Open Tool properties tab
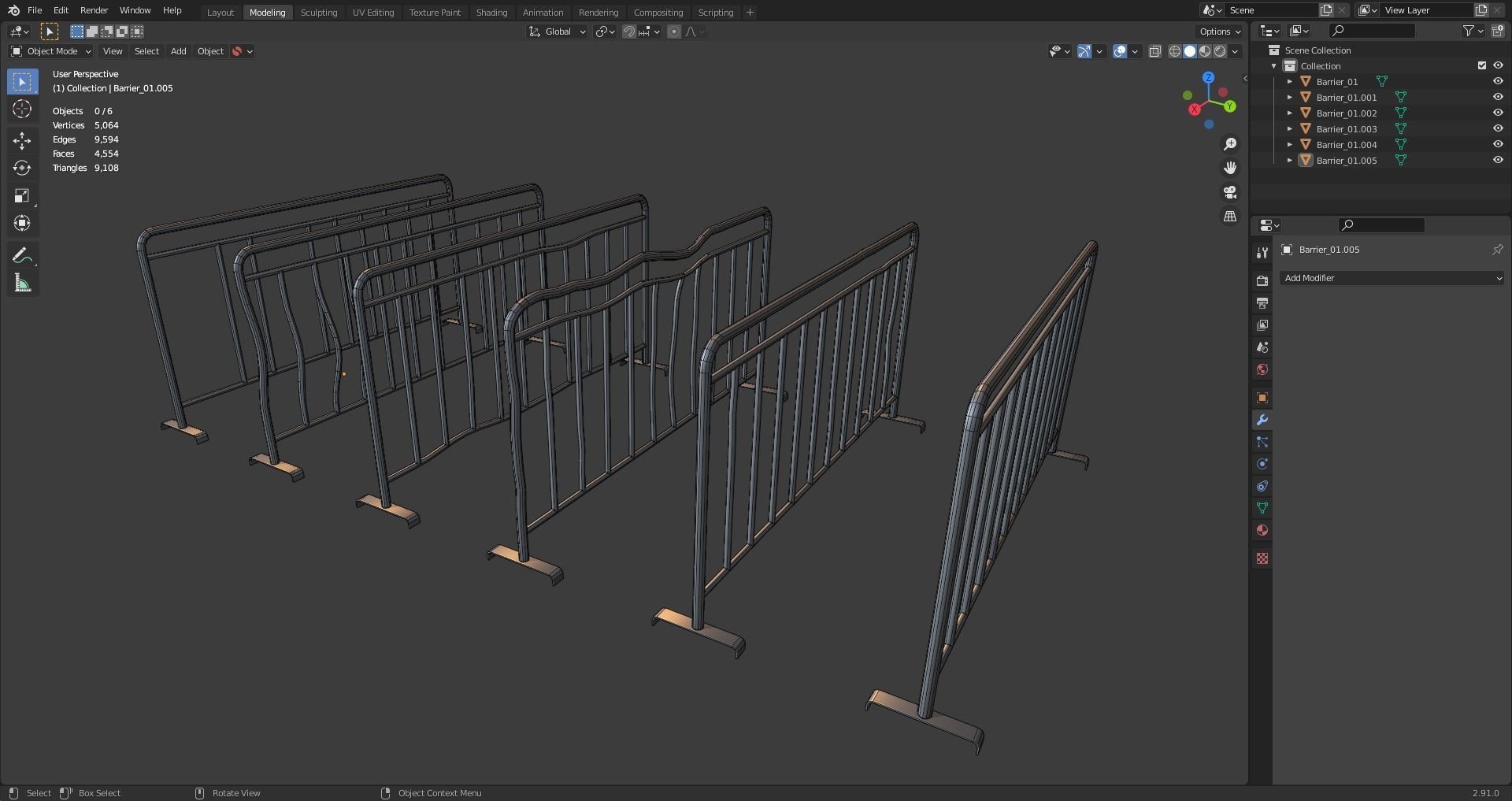This screenshot has width=1512, height=801. 1262,252
